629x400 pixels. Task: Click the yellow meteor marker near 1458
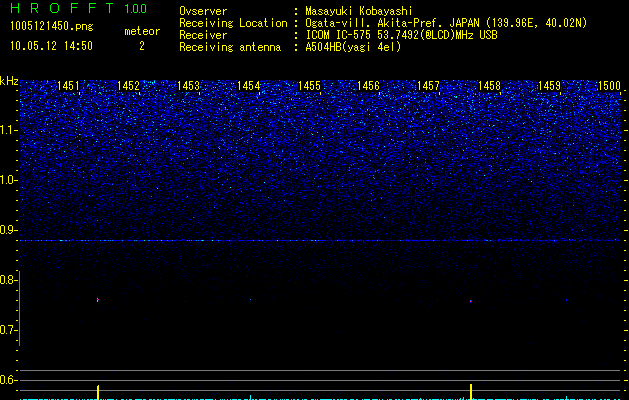[471, 392]
